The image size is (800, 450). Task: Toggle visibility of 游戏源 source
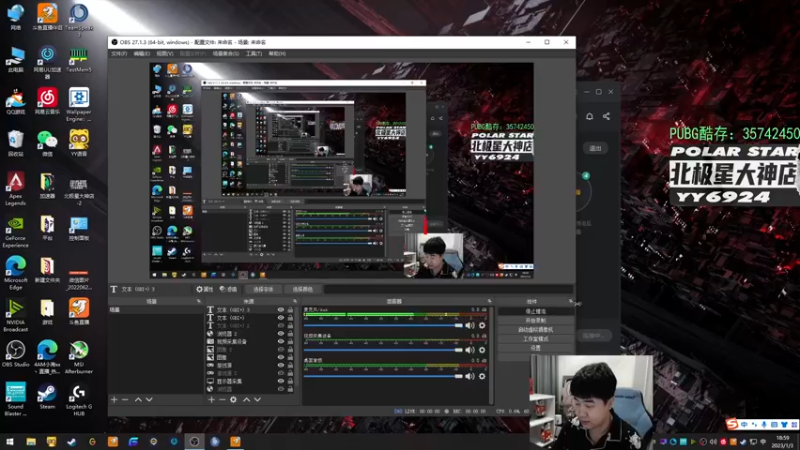click(x=281, y=365)
